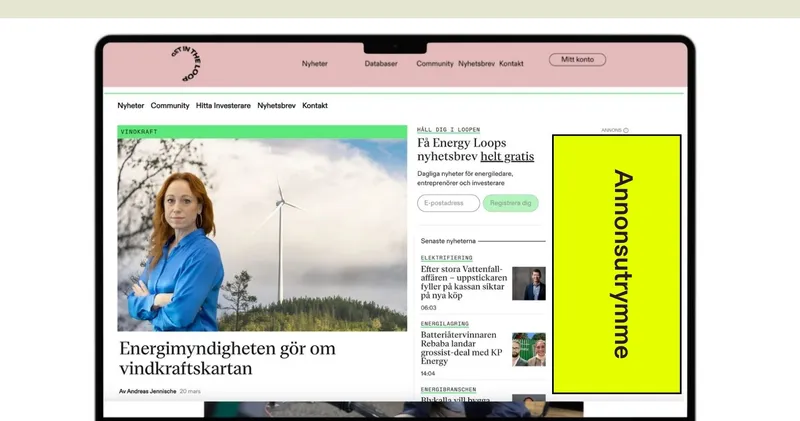The height and width of the screenshot is (421, 800).
Task: Open article about stora Vattenfall-affären
Action: [464, 282]
